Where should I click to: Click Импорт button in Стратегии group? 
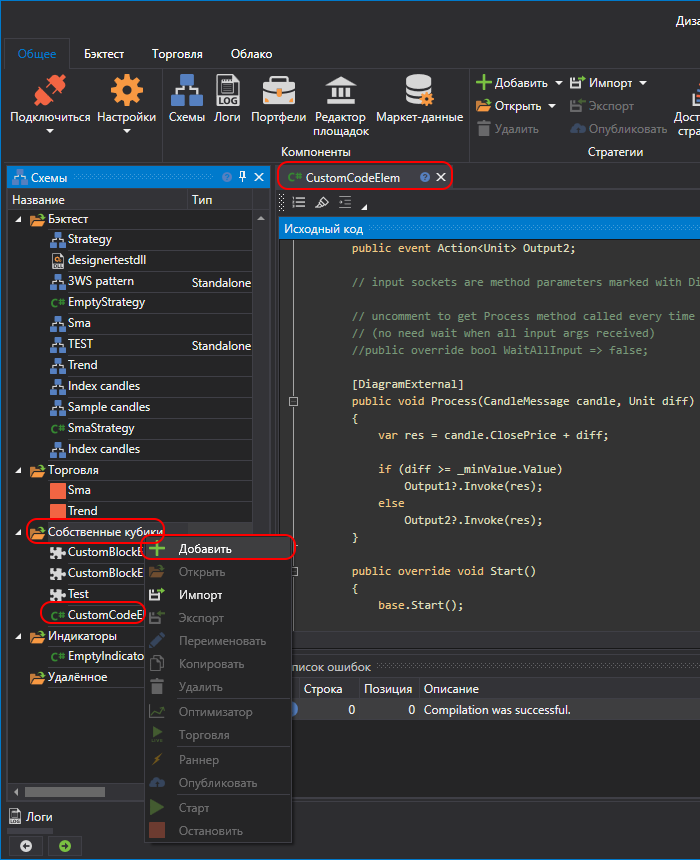click(x=601, y=83)
